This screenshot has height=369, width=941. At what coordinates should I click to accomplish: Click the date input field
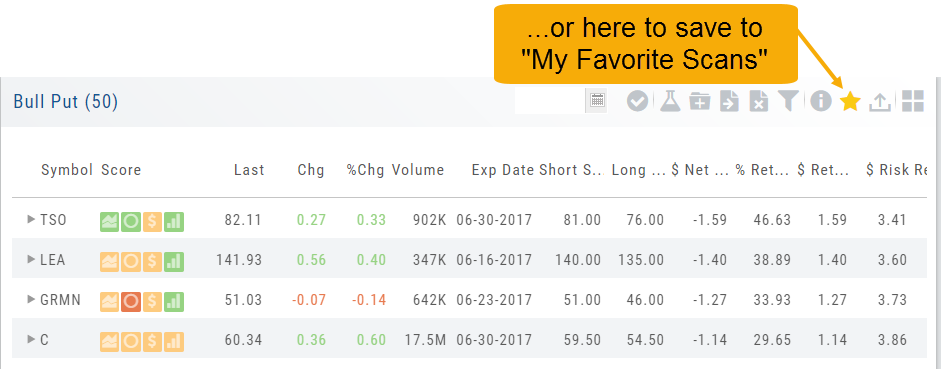[x=550, y=101]
